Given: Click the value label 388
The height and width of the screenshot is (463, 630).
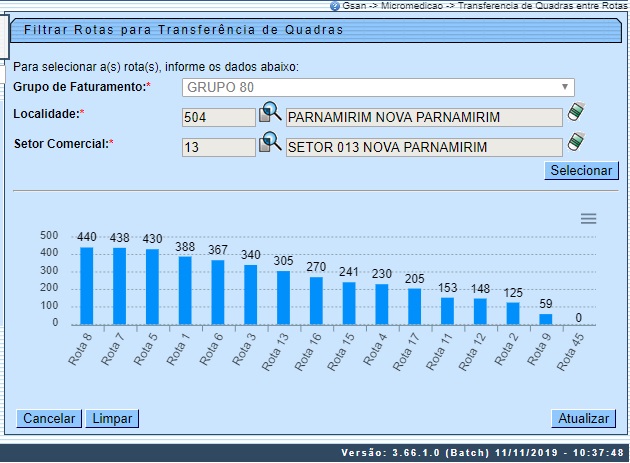Looking at the screenshot, I should (x=185, y=246).
